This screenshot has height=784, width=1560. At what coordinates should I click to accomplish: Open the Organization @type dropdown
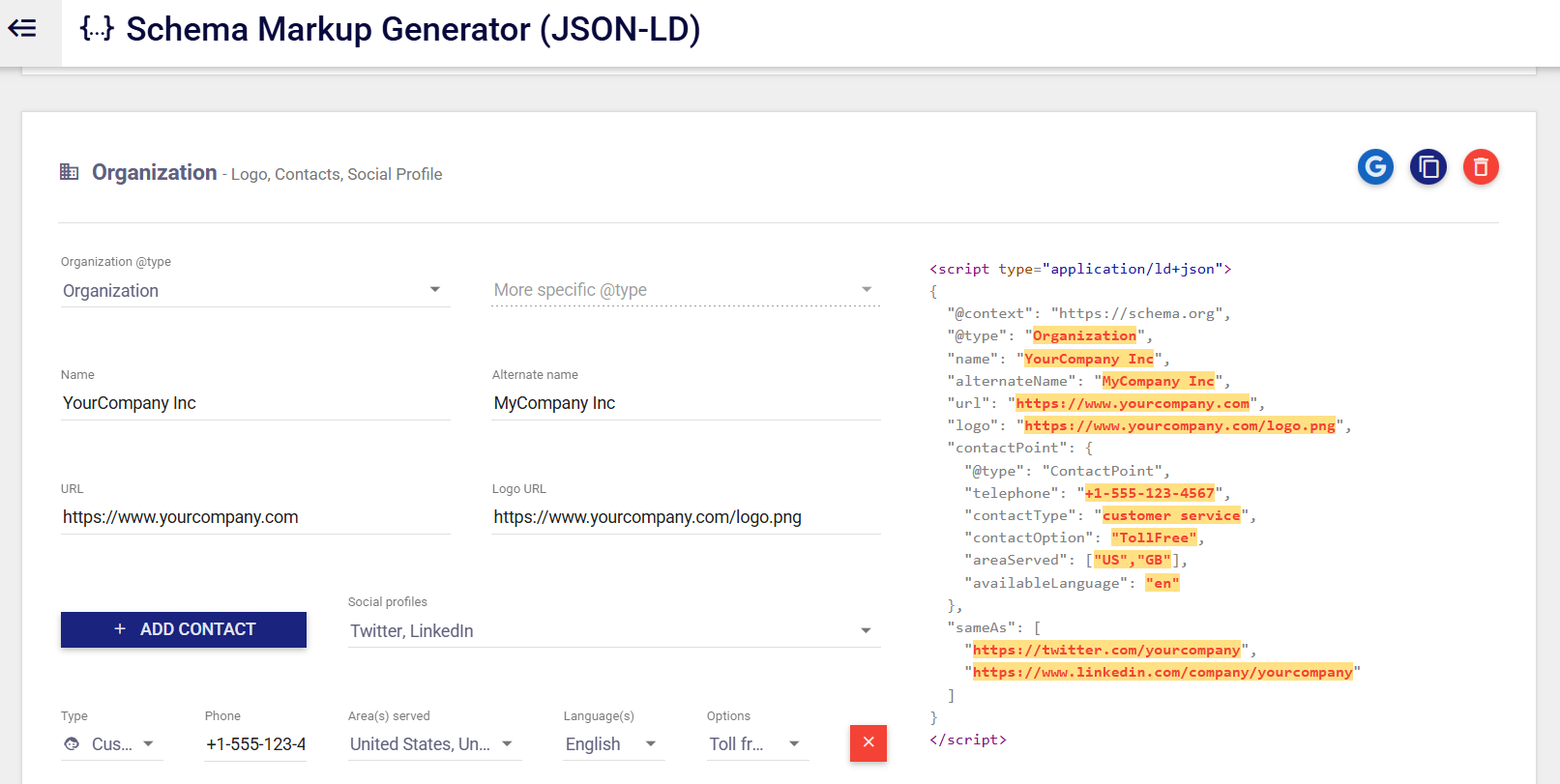tap(255, 291)
